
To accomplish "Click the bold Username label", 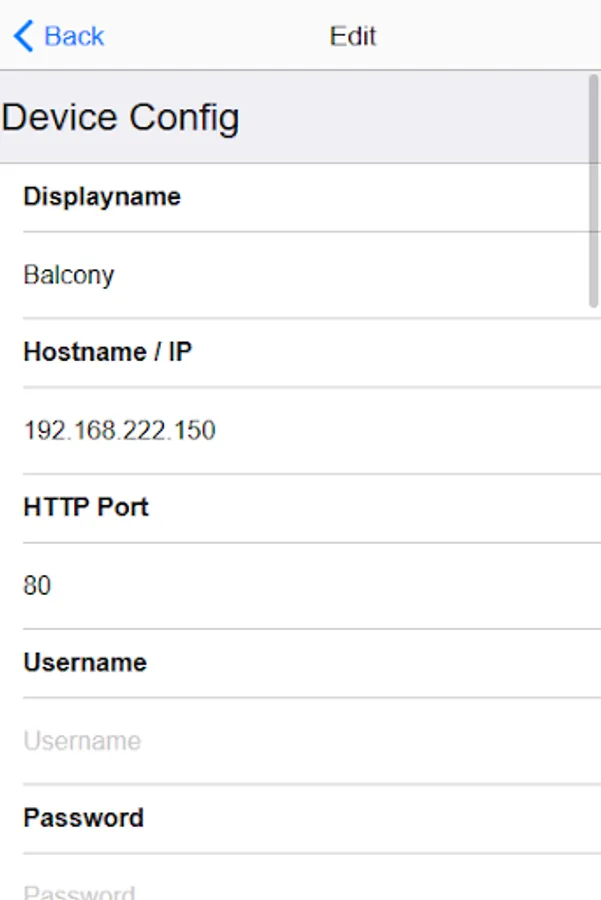I will (85, 663).
